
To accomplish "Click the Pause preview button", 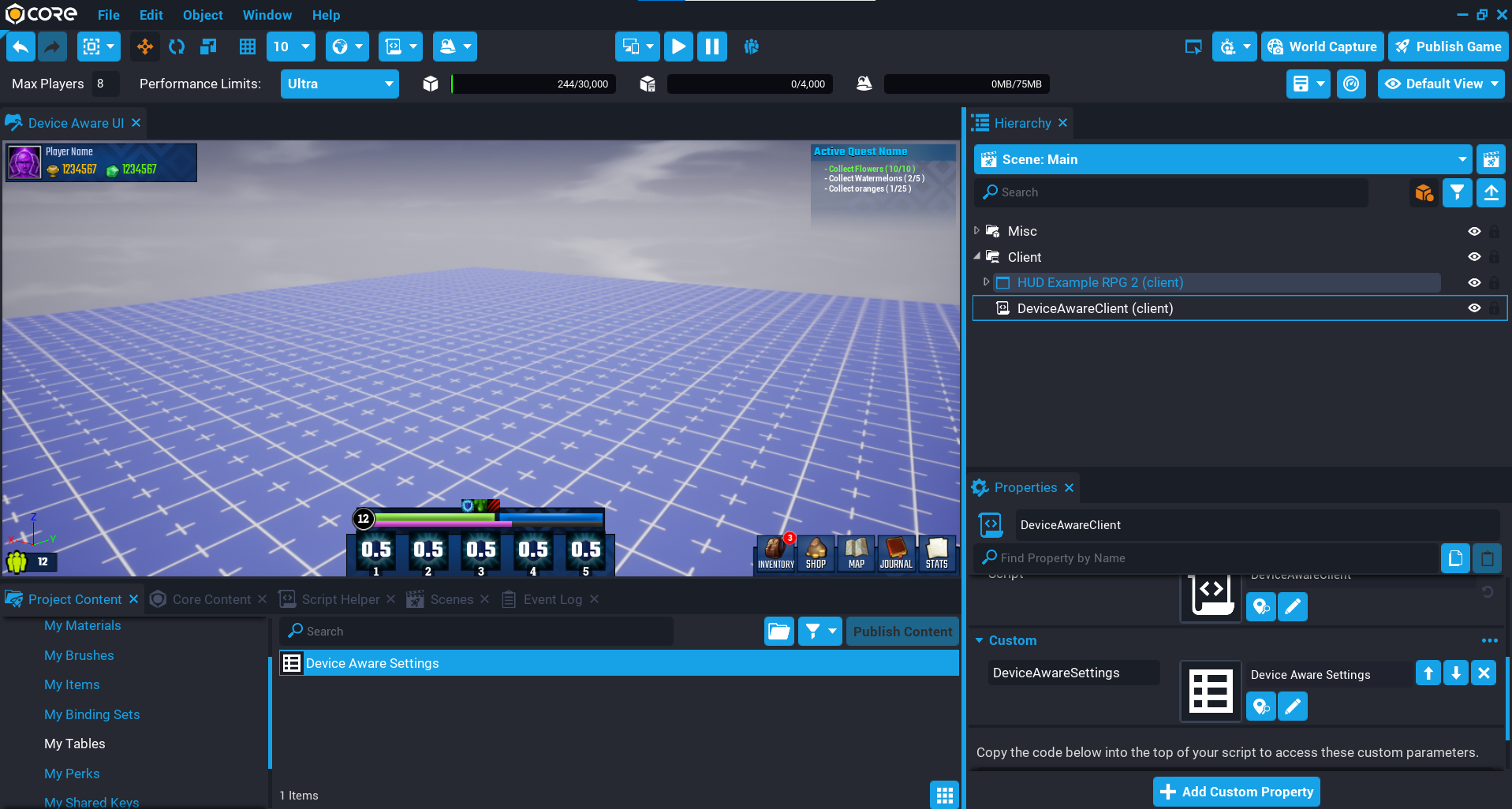I will coord(711,47).
